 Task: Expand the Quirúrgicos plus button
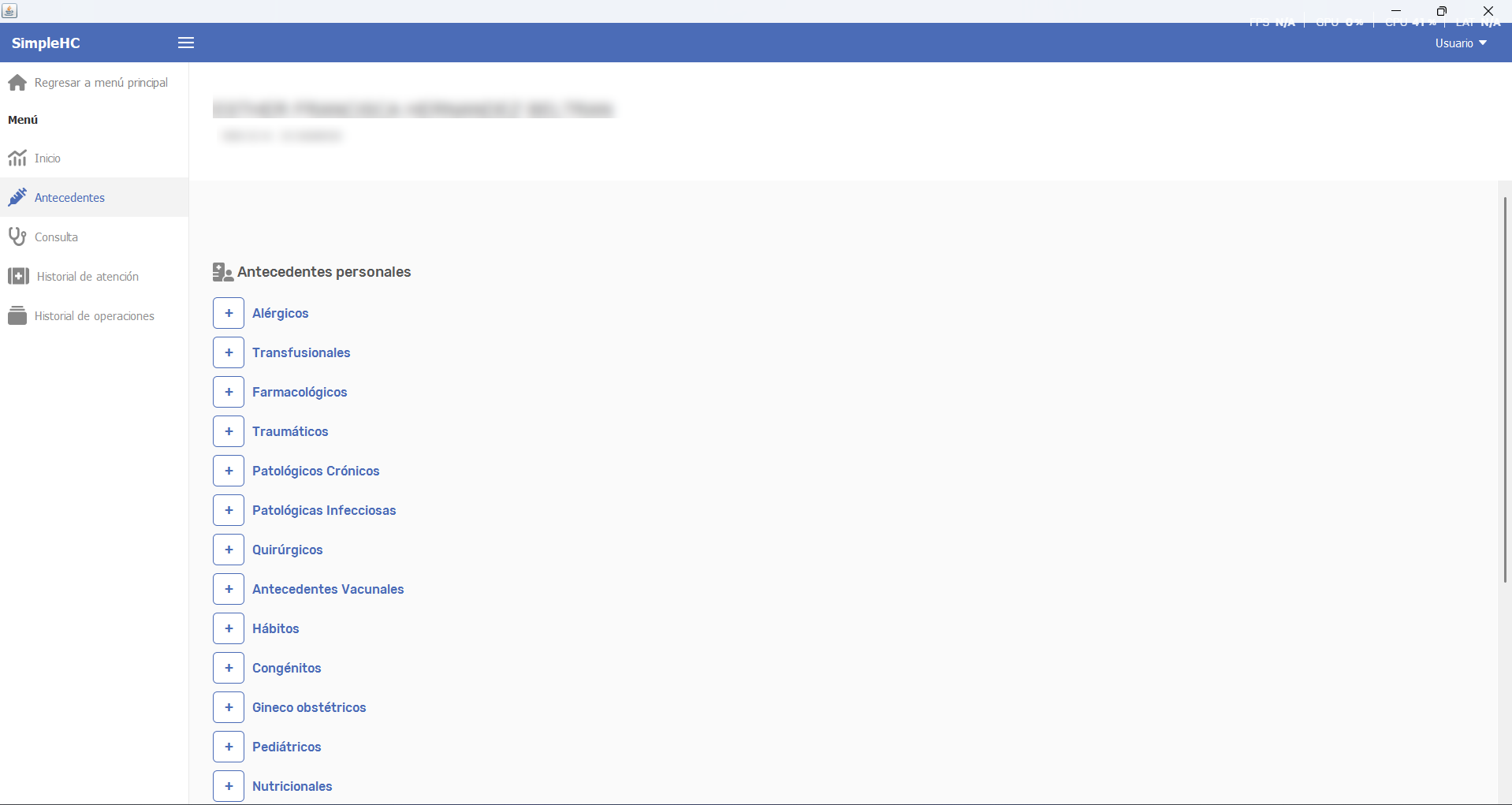[229, 550]
